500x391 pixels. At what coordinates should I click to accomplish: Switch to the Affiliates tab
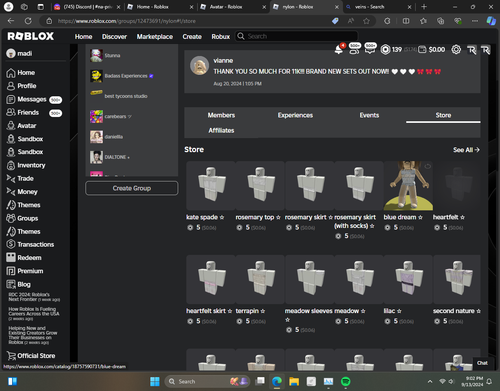[221, 131]
